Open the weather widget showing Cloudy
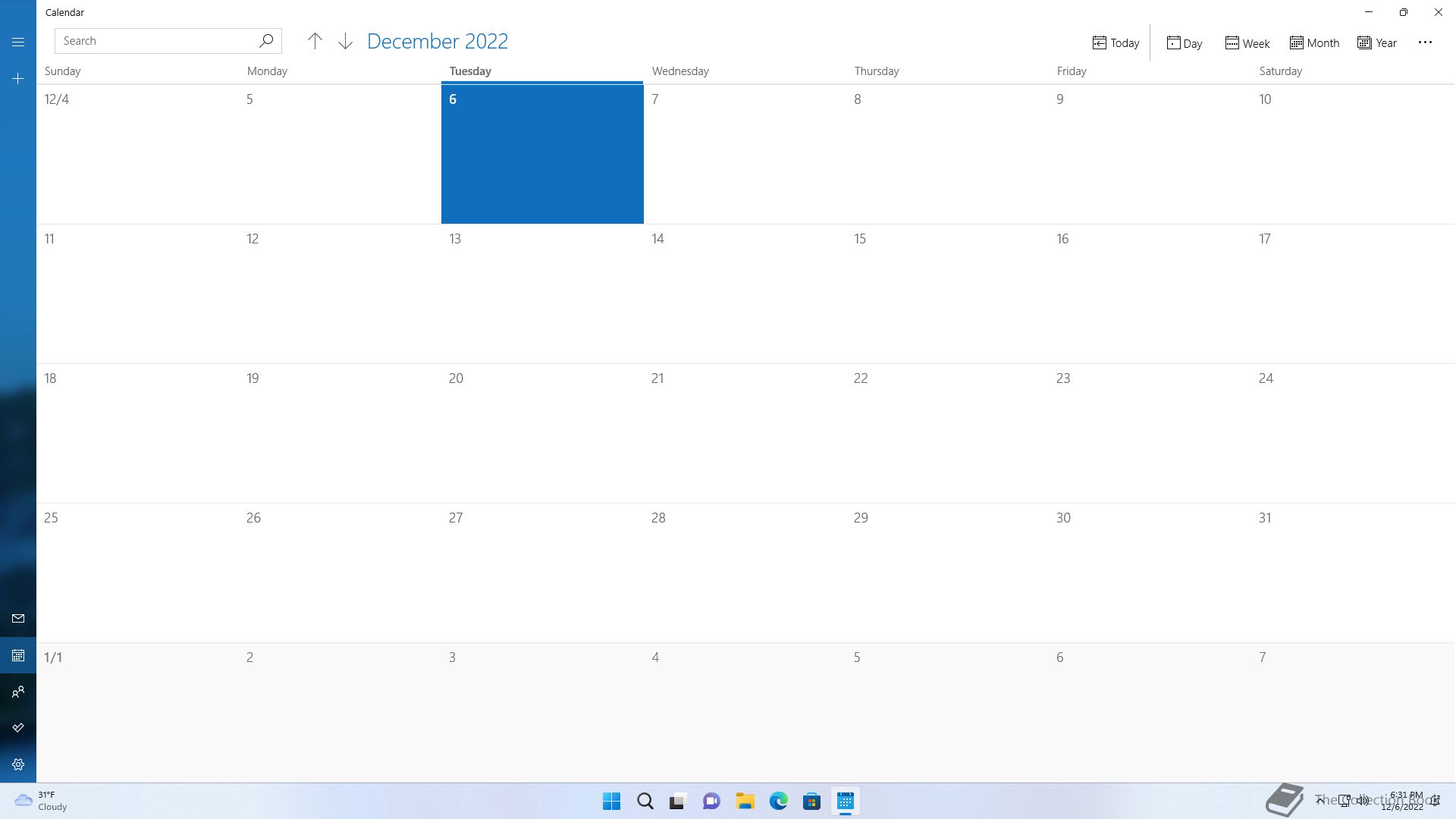1456x819 pixels. (x=42, y=801)
